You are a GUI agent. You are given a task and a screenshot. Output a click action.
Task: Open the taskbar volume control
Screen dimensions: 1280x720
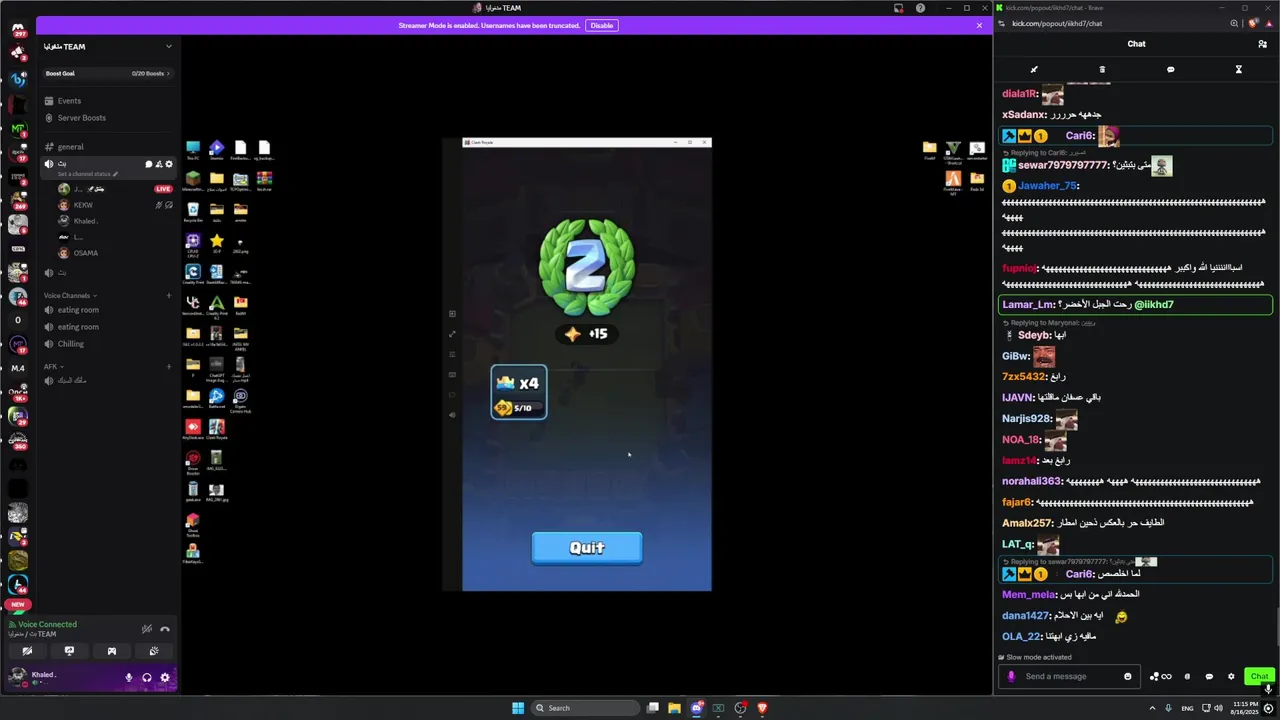click(x=1220, y=708)
